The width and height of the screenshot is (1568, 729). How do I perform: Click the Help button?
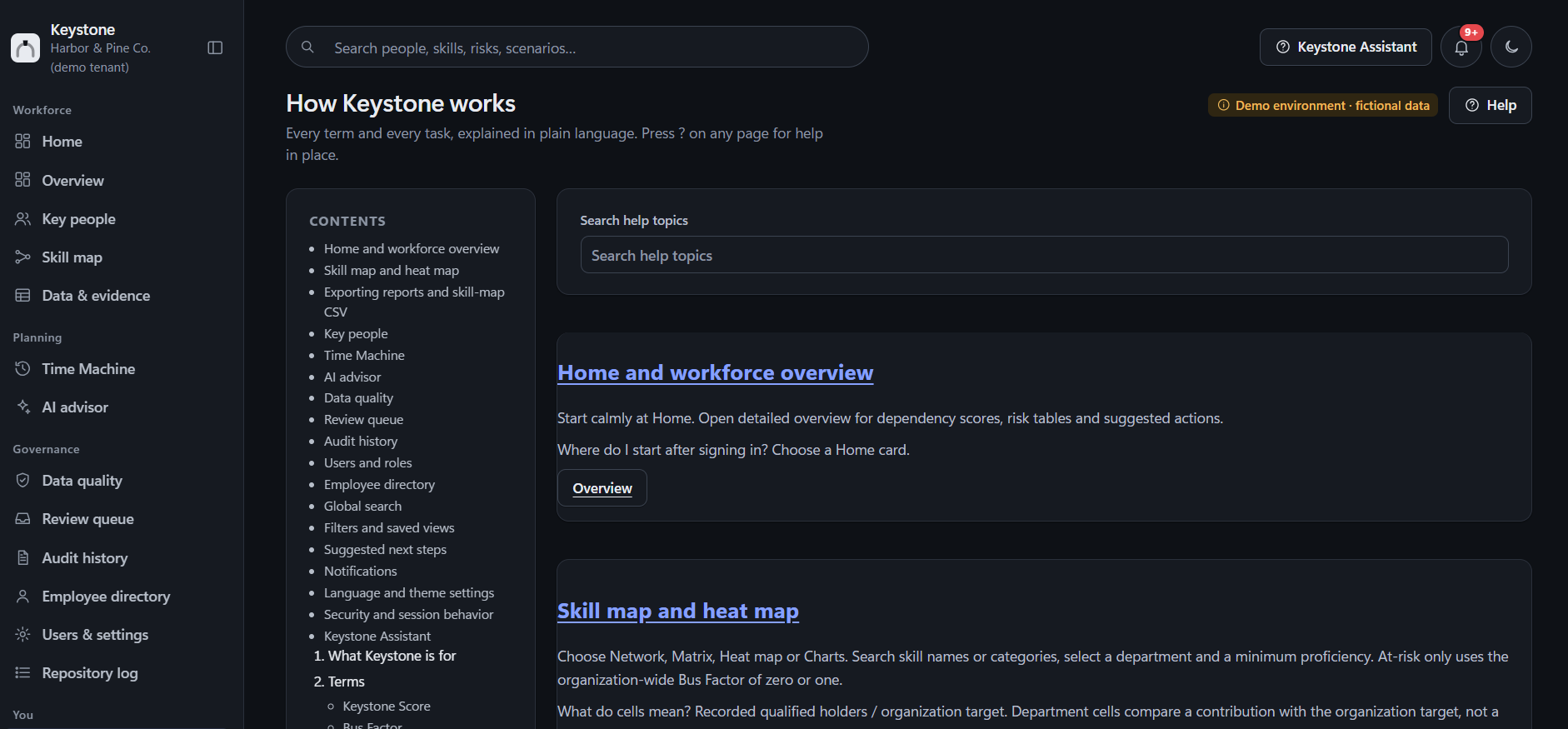(x=1490, y=105)
